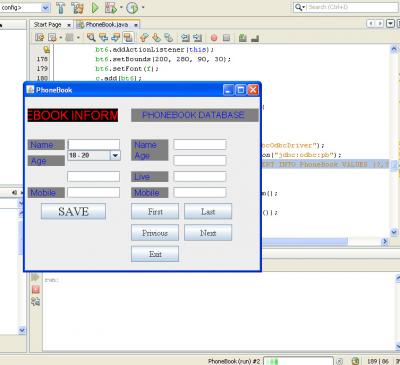Jump to previous bookmark icon
Screen dimensions: 400x365
(144, 37)
